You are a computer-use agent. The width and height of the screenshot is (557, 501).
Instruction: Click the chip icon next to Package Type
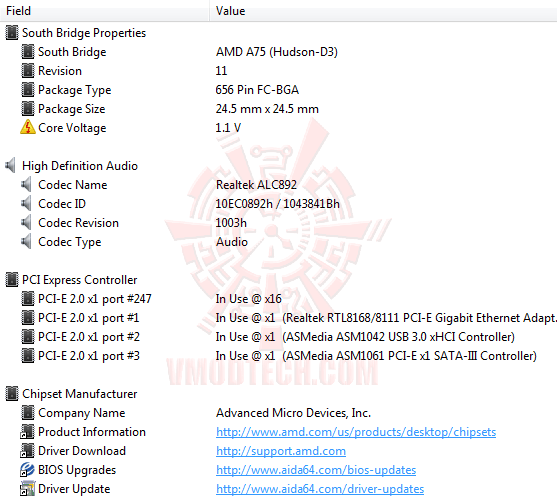point(28,90)
